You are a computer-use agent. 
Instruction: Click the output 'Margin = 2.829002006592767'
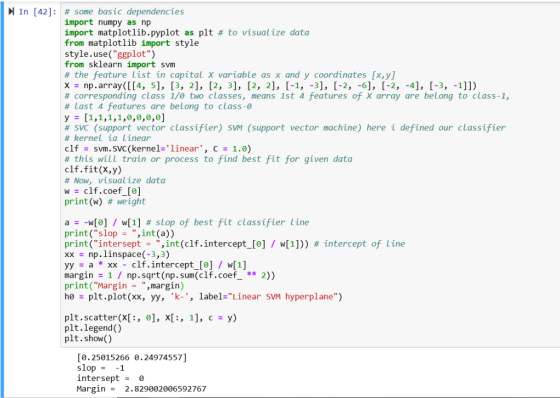pos(141,389)
